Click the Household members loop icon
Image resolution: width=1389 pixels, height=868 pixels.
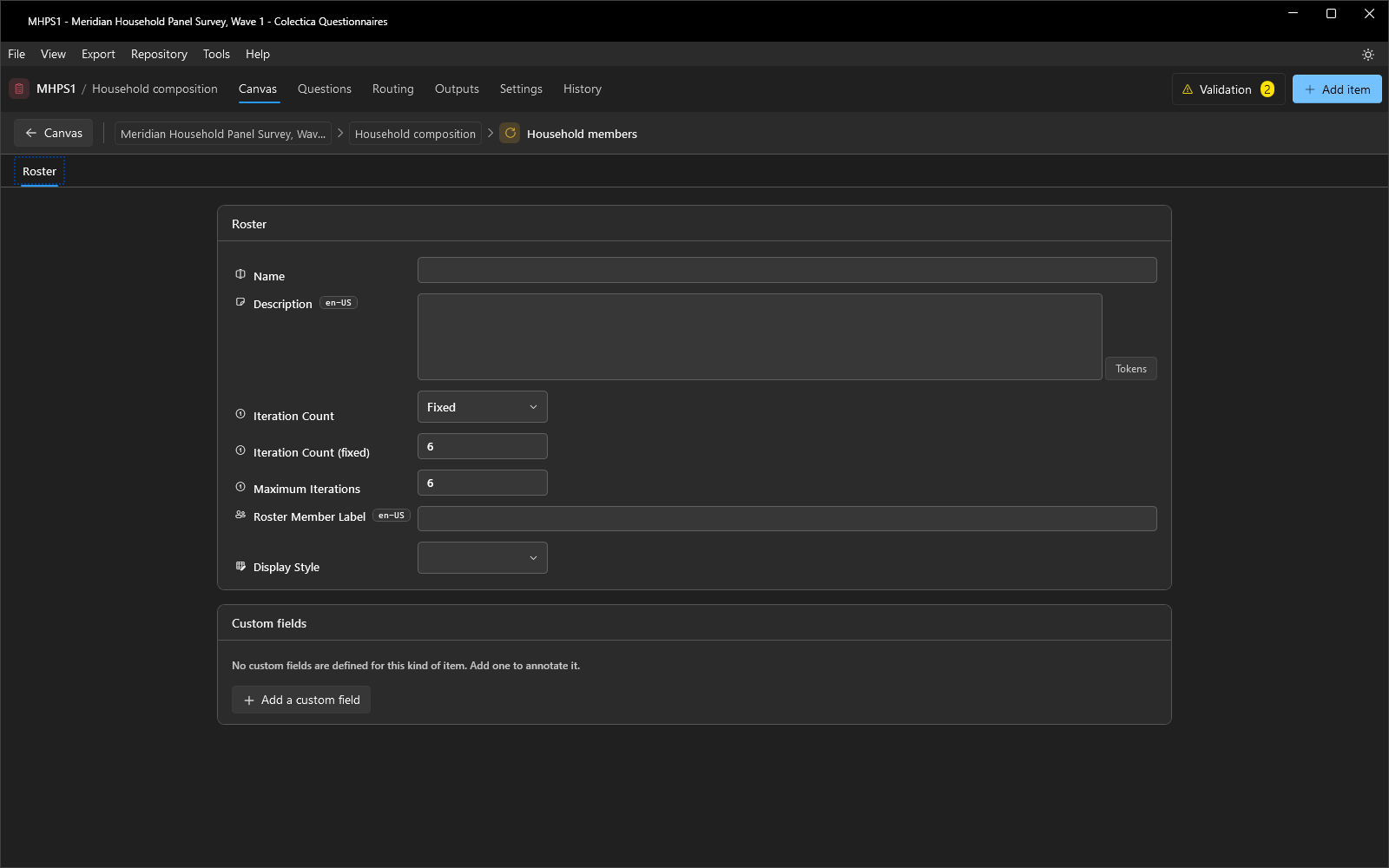click(510, 134)
